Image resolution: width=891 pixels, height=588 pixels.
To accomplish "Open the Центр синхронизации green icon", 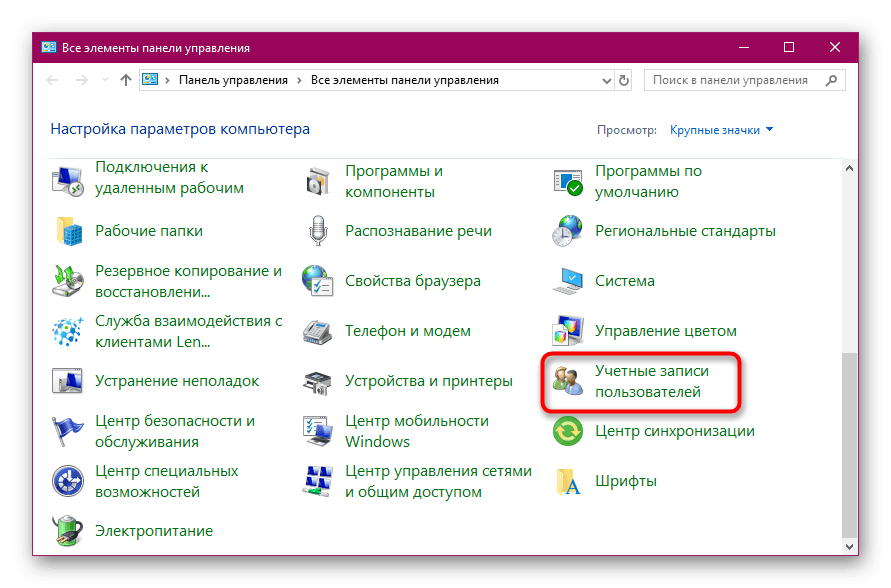I will pos(568,431).
